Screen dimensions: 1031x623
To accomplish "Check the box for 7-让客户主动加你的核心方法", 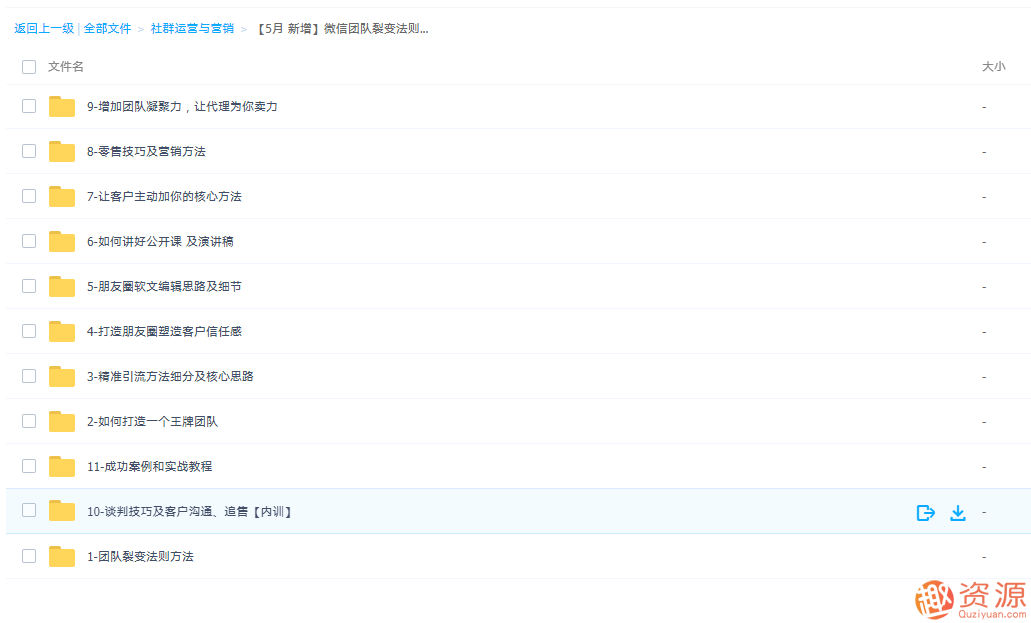I will coord(29,196).
